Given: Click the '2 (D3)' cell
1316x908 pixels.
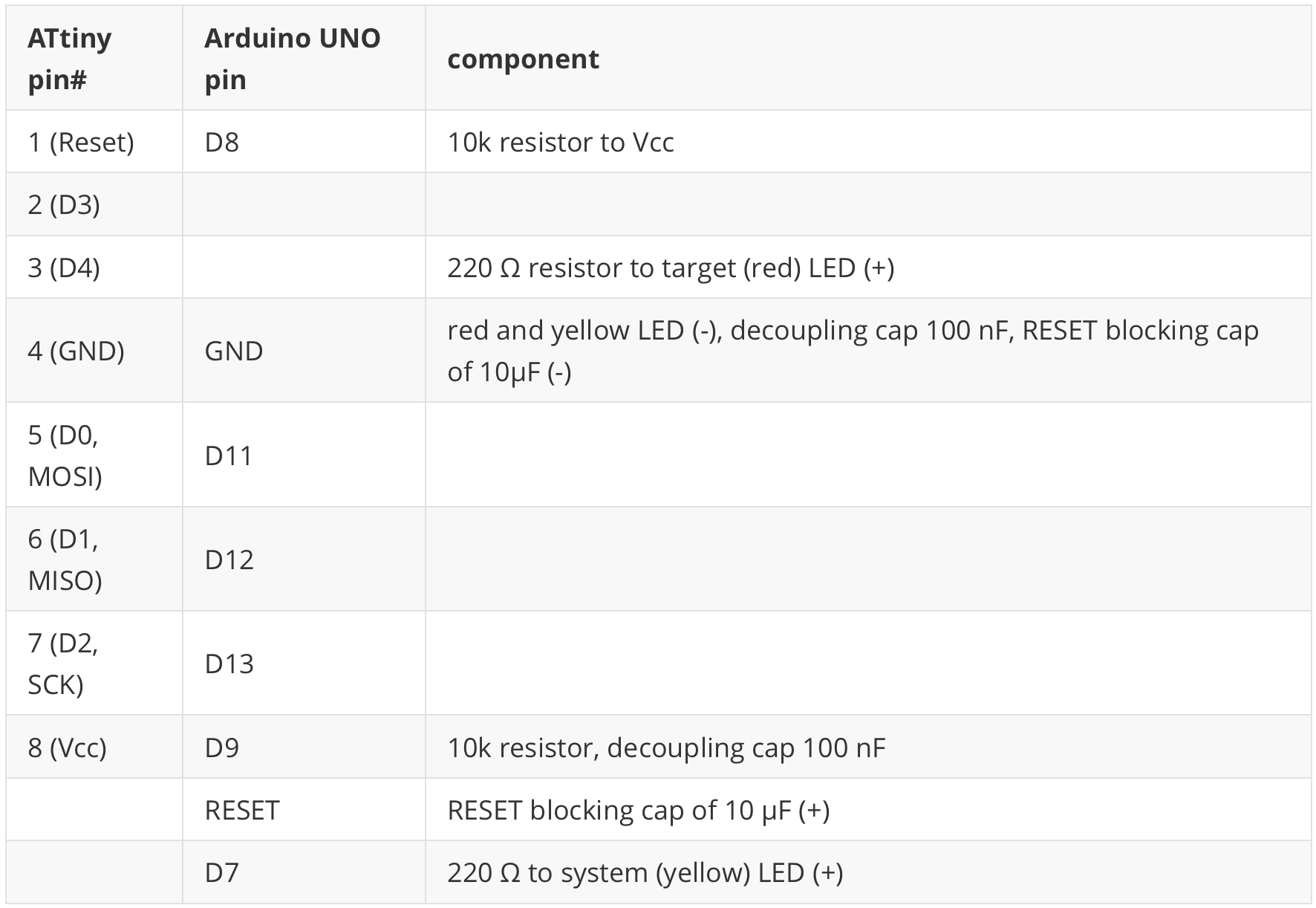Looking at the screenshot, I should (64, 204).
